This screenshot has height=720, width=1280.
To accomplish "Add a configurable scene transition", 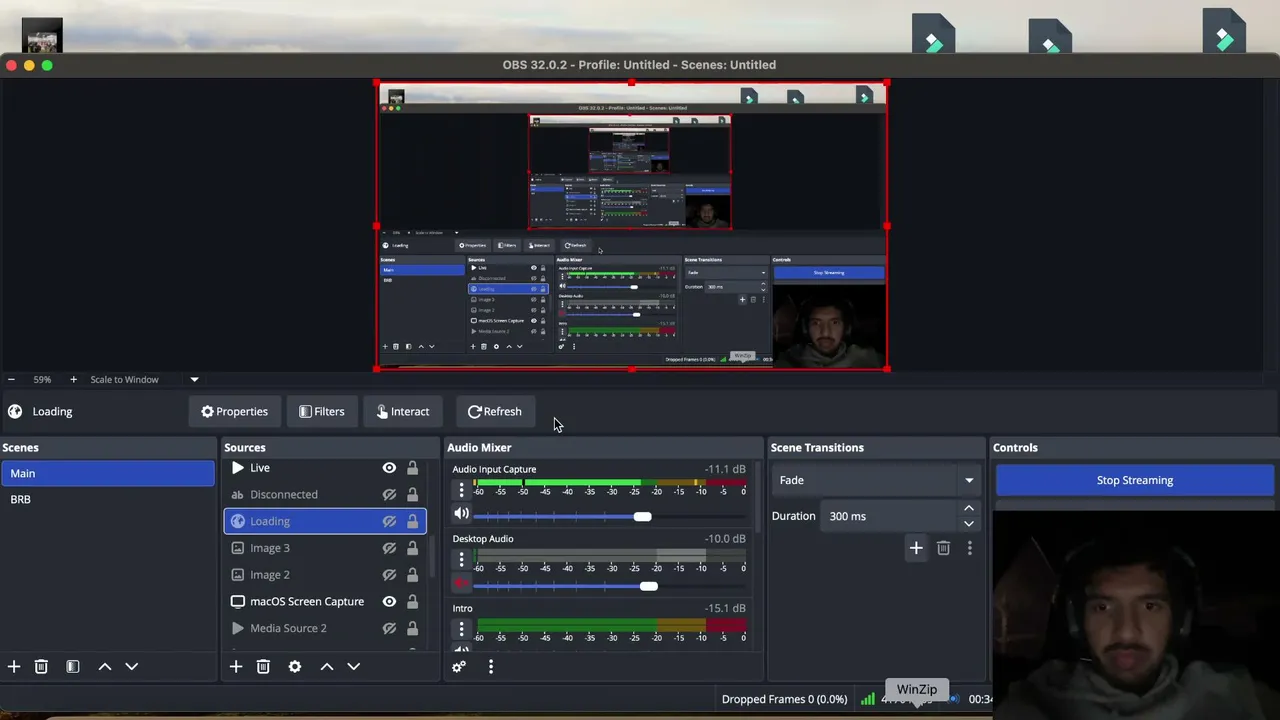I will coord(916,548).
